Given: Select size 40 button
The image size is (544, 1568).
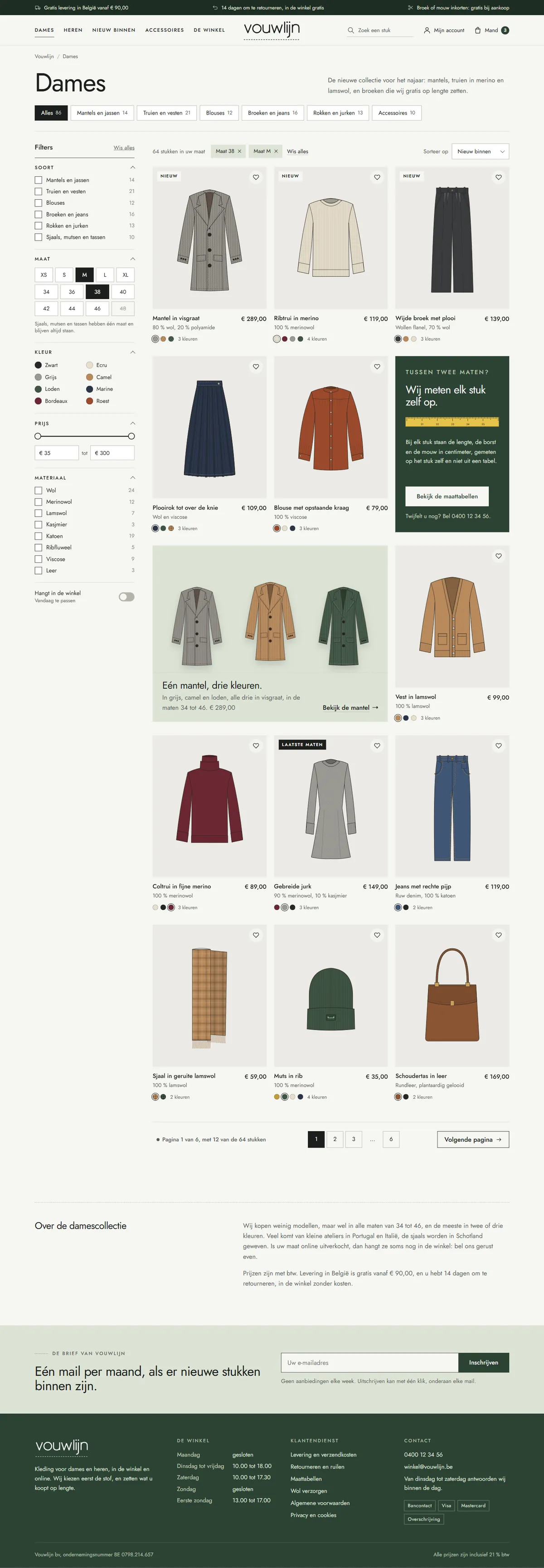Looking at the screenshot, I should click(123, 292).
